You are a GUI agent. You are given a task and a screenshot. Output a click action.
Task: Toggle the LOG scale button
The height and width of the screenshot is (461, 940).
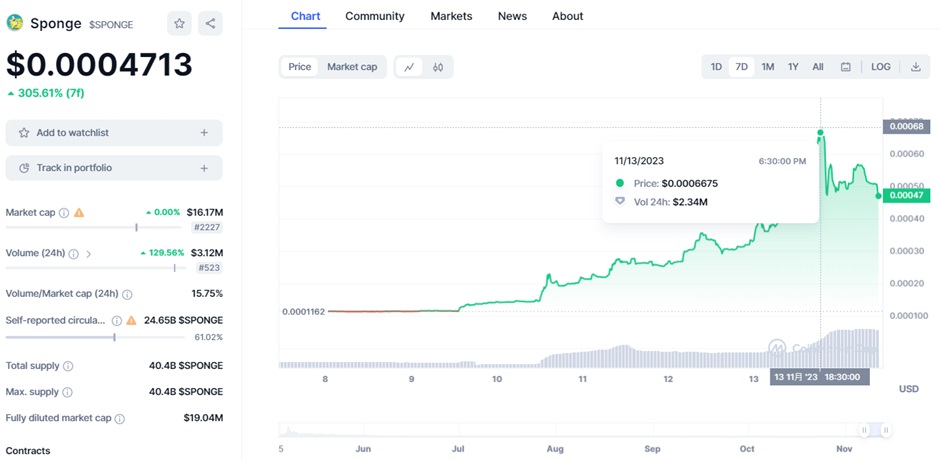tap(880, 67)
